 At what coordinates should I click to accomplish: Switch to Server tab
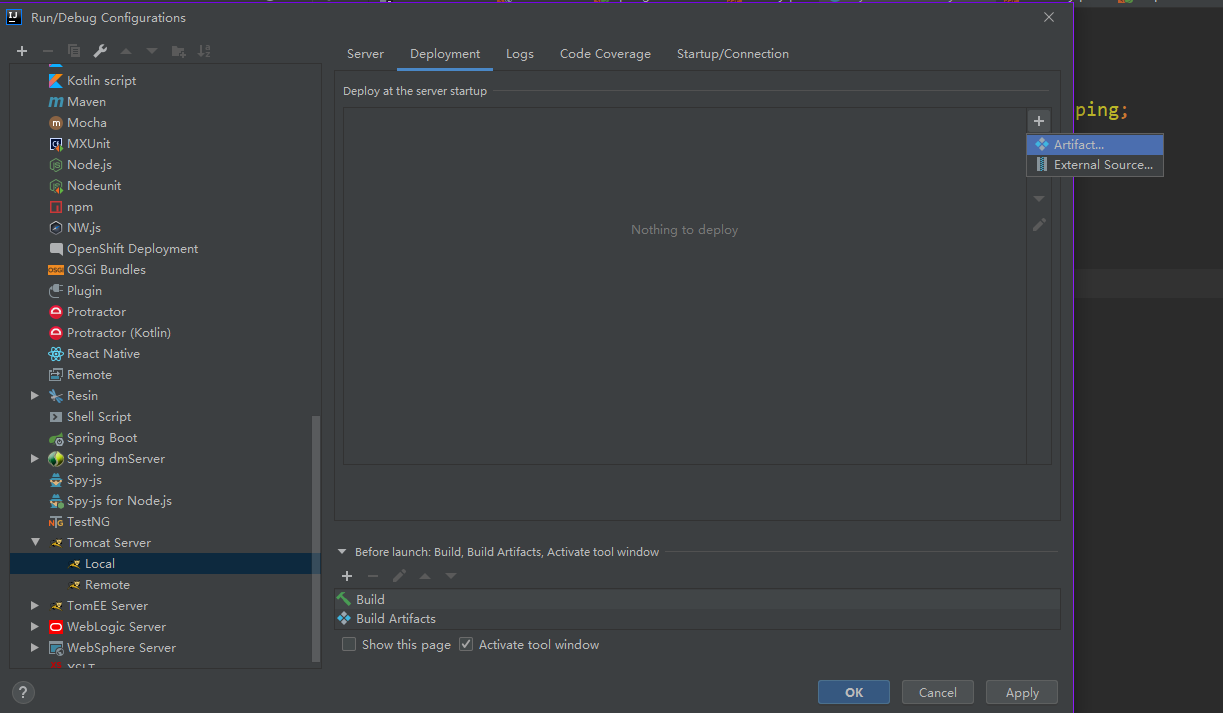tap(365, 54)
